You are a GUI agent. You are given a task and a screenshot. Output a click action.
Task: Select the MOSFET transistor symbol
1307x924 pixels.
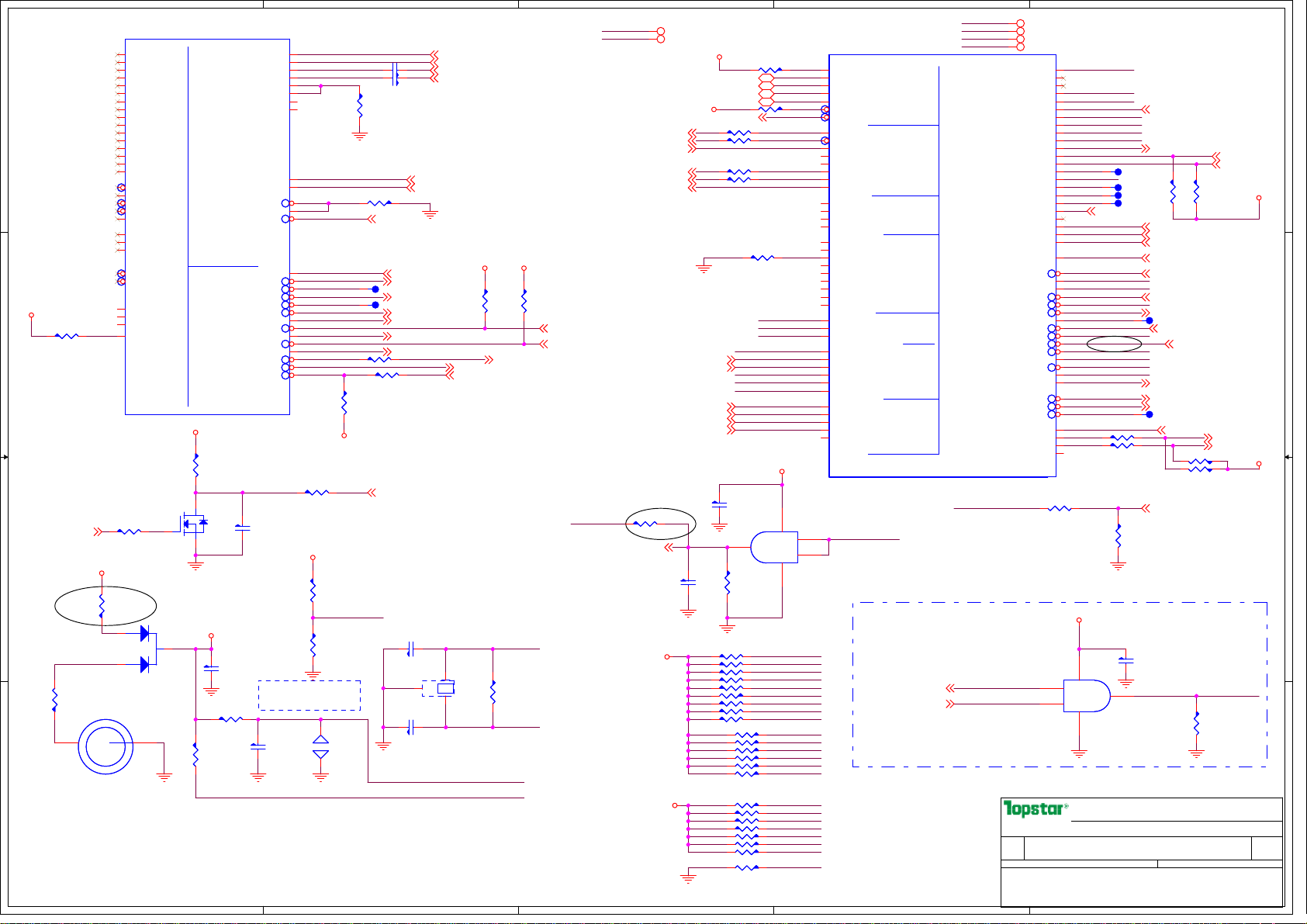[193, 524]
